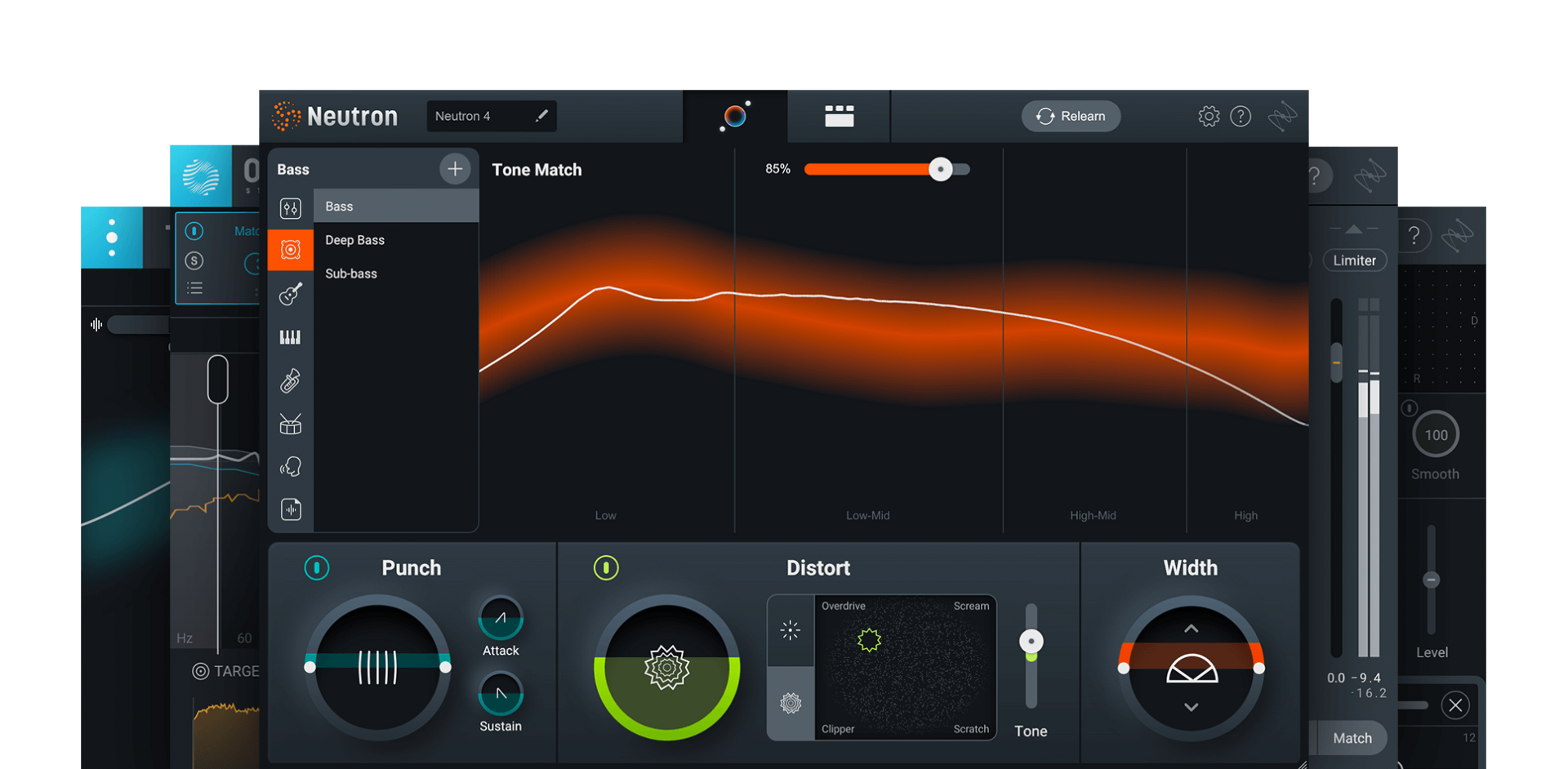Adjust the Tone Match 85% slider handle
The width and height of the screenshot is (1568, 769).
941,169
